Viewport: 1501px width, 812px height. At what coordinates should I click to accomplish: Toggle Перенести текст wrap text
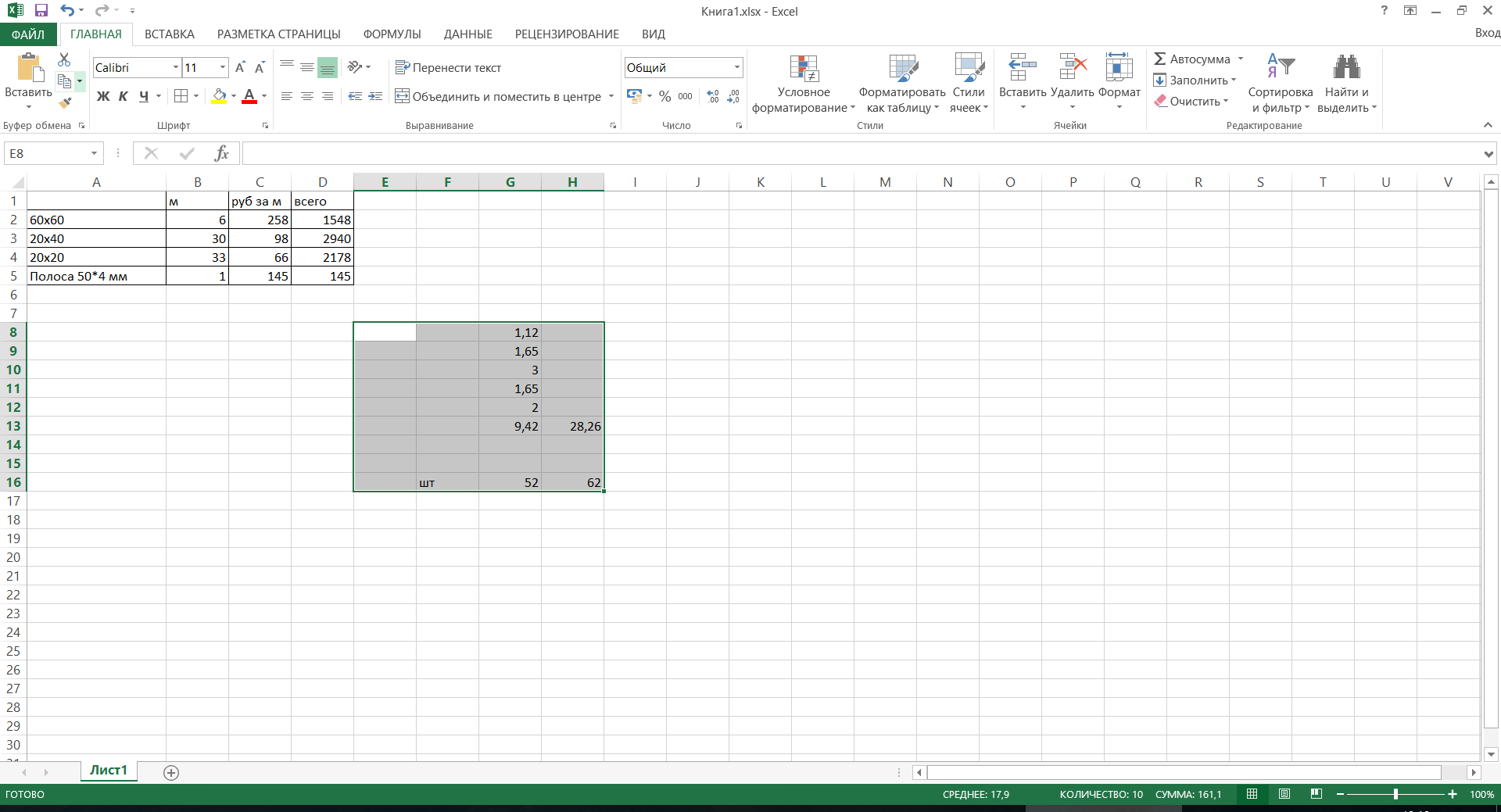pyautogui.click(x=449, y=68)
